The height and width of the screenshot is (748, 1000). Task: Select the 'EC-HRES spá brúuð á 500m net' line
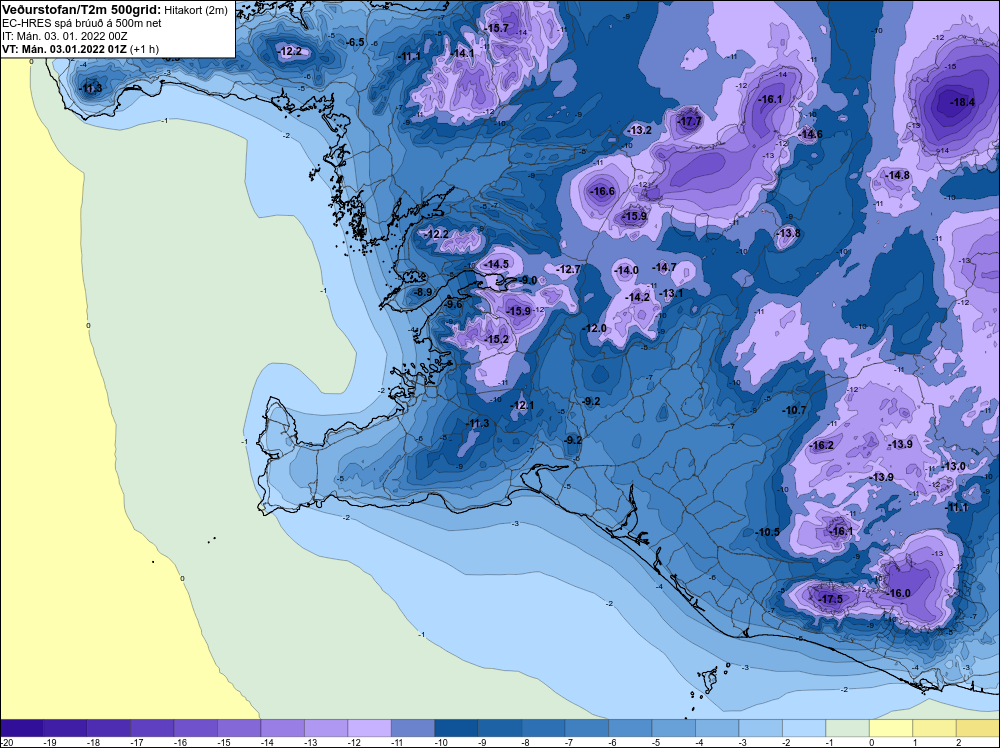click(x=82, y=23)
